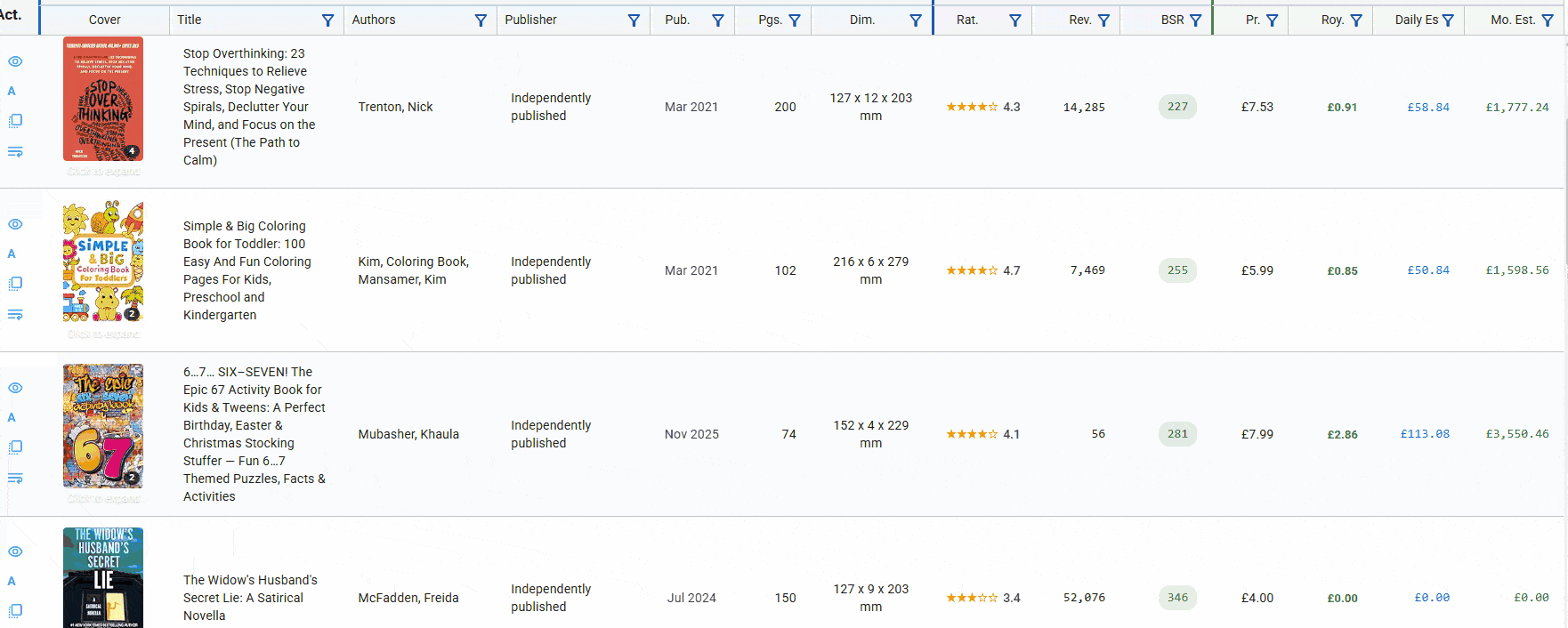Click the daily estimate £50.84
The width and height of the screenshot is (1568, 628).
pos(1428,270)
